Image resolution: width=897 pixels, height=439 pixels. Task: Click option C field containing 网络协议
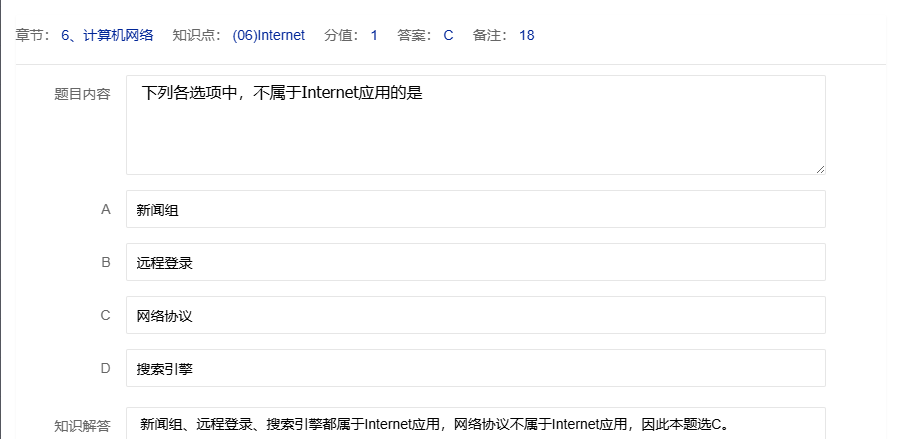click(475, 315)
